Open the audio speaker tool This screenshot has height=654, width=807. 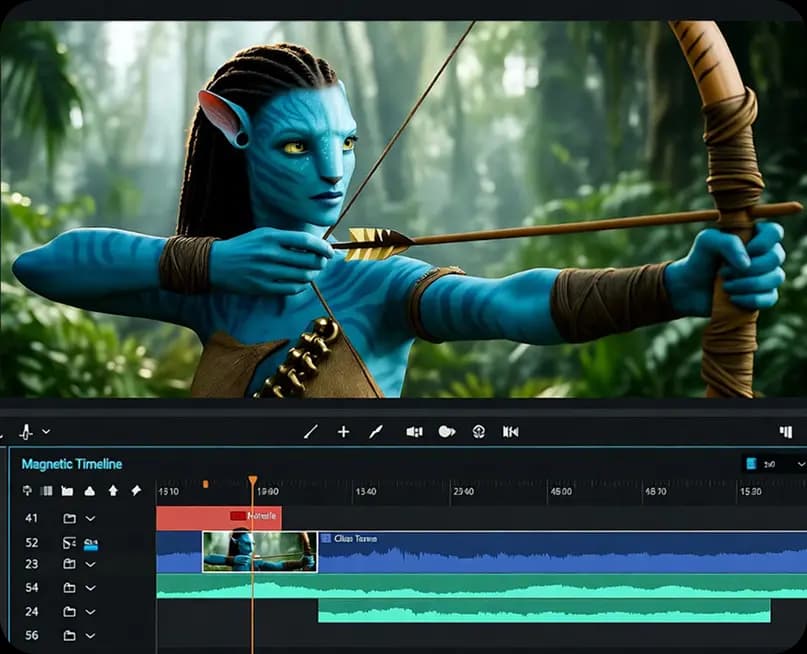(413, 431)
